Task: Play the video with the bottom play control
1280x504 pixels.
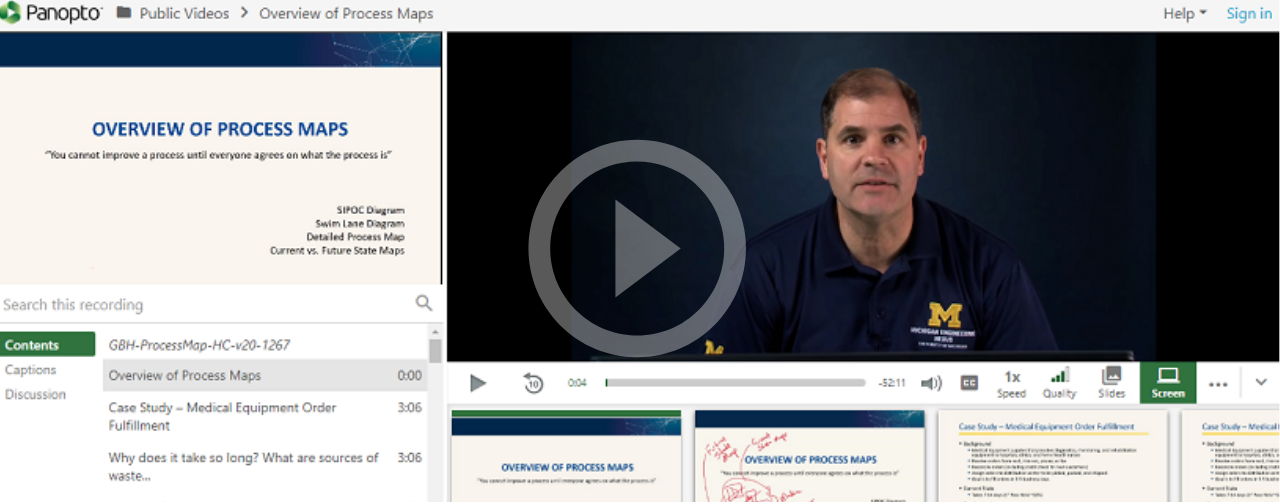Action: coord(478,382)
